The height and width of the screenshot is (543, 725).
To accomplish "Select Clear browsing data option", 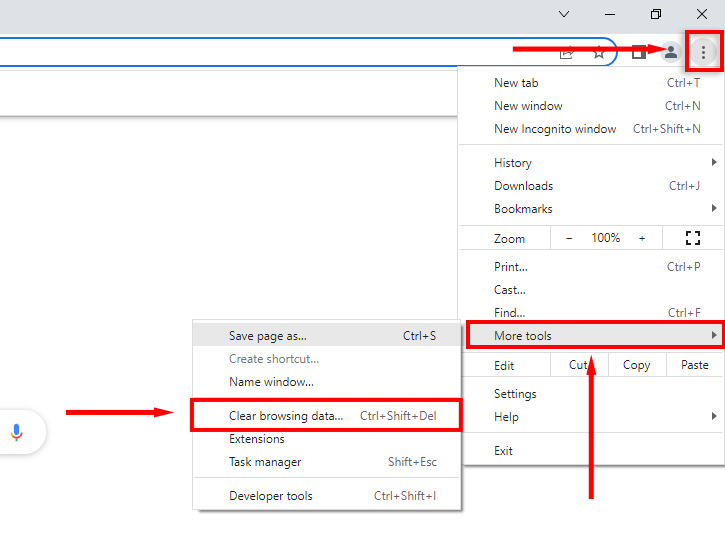I will (286, 416).
